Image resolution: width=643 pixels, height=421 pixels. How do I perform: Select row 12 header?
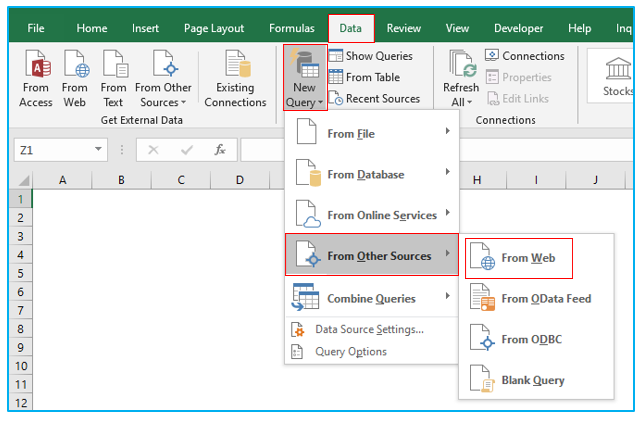coord(21,403)
